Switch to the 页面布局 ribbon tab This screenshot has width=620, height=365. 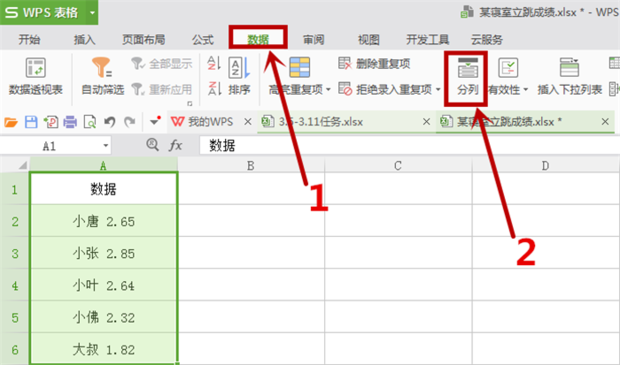point(144,40)
